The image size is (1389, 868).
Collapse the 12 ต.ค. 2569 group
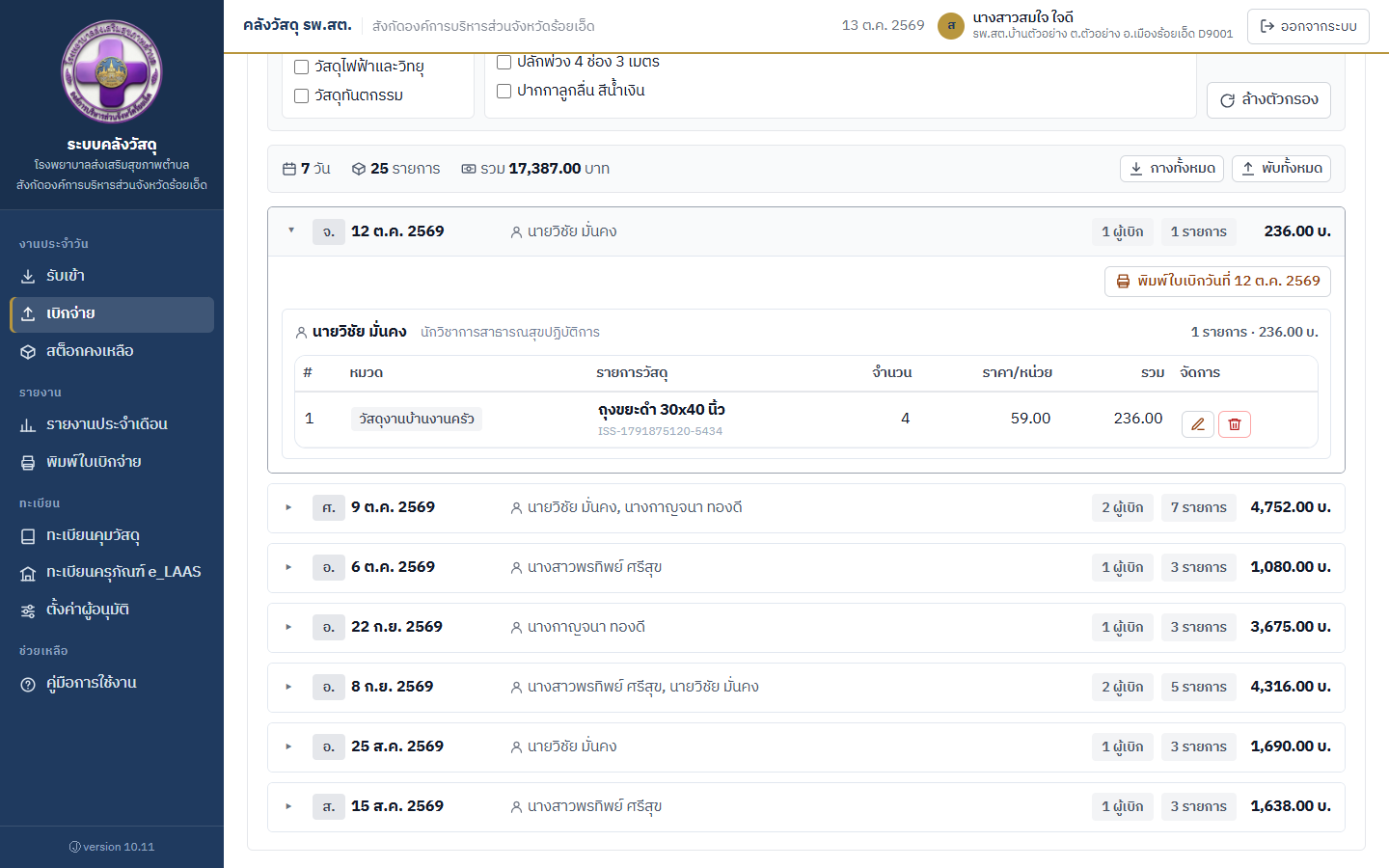coord(806,231)
